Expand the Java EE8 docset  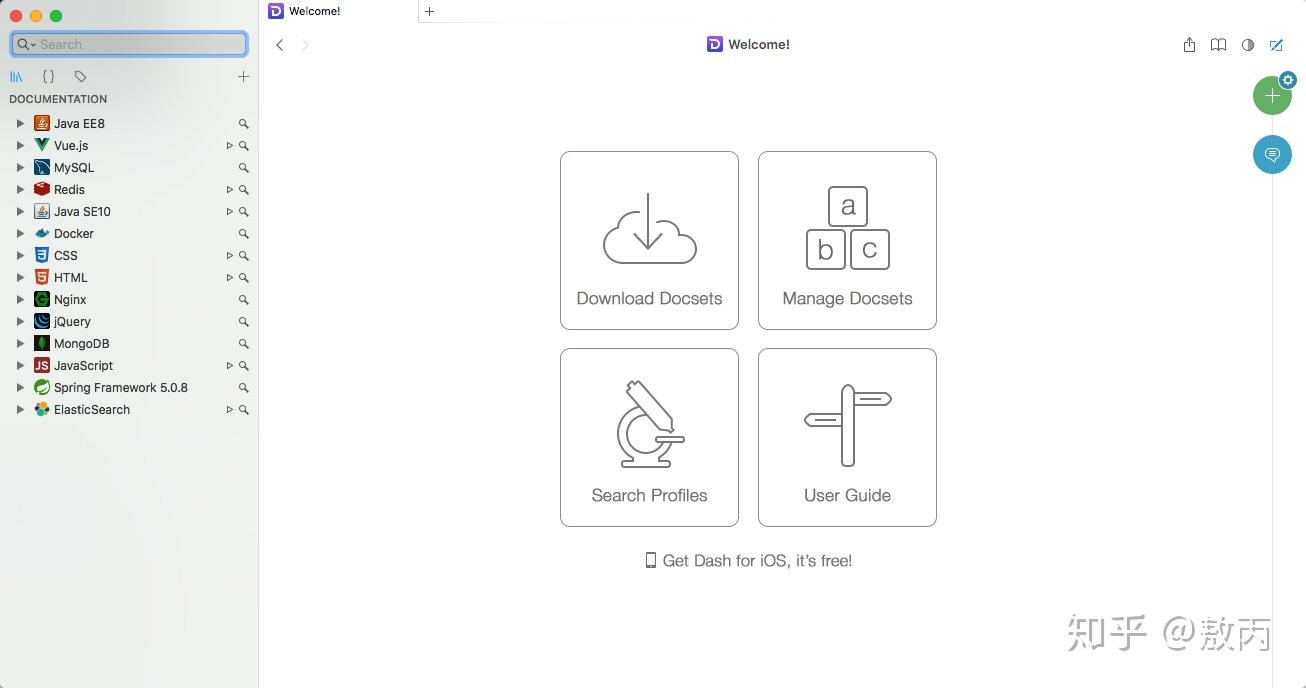coord(20,124)
